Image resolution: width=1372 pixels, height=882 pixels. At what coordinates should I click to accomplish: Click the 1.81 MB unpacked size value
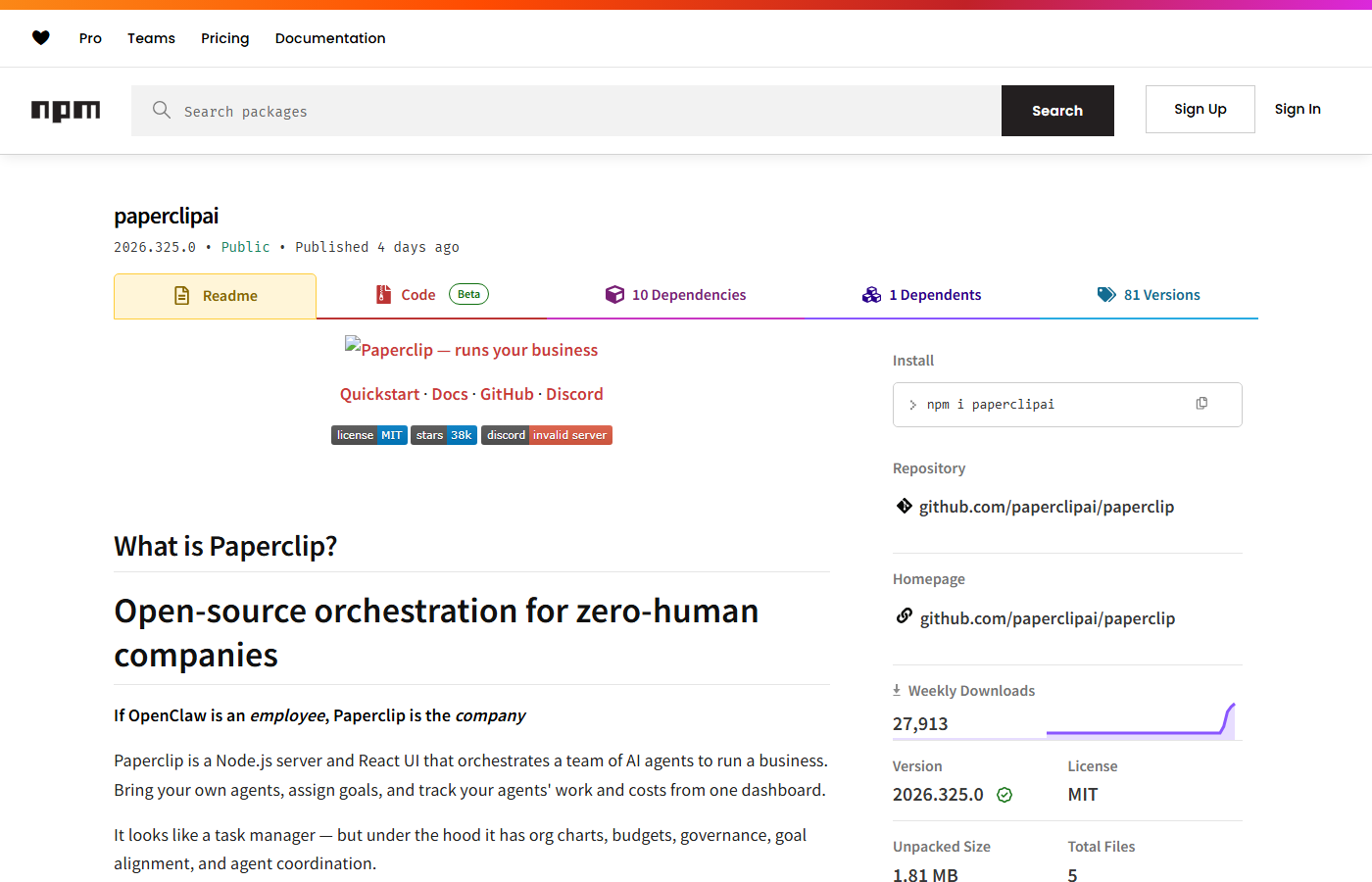(925, 875)
